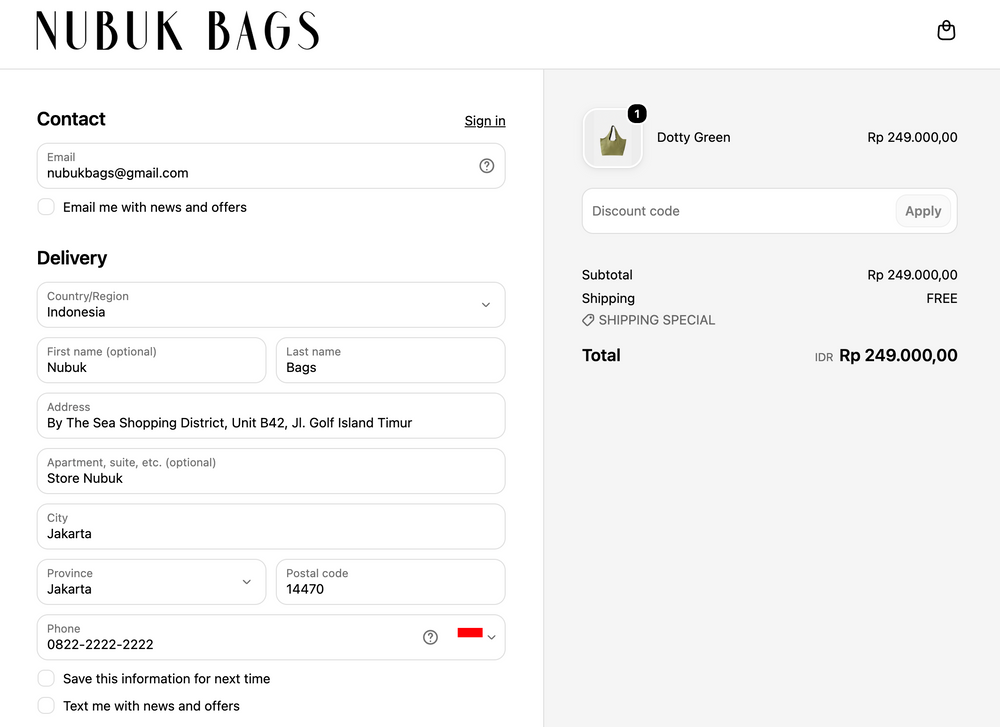1000x727 pixels.
Task: Apply the discount code
Action: [923, 211]
